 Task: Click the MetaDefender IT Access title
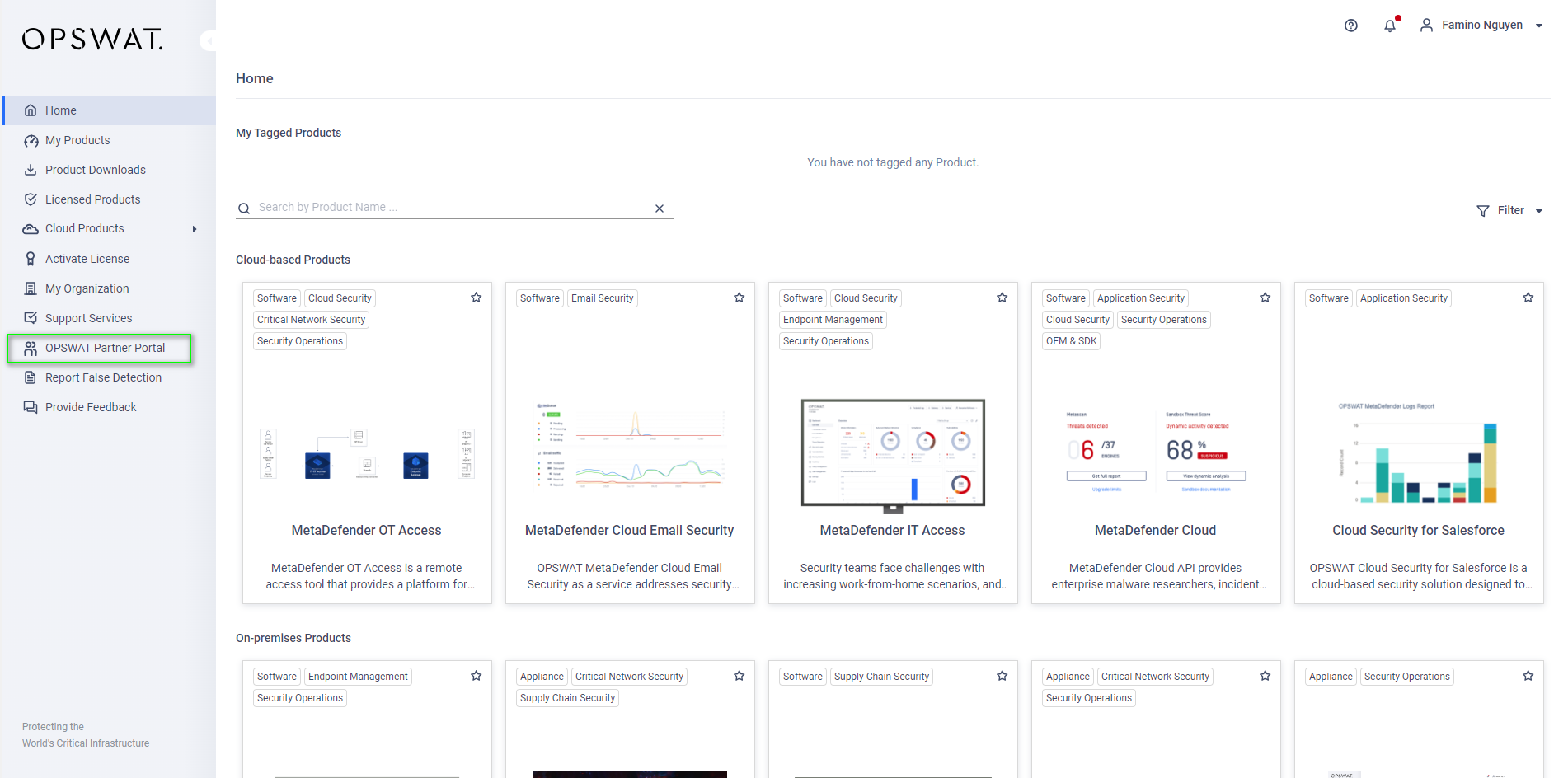tap(892, 531)
